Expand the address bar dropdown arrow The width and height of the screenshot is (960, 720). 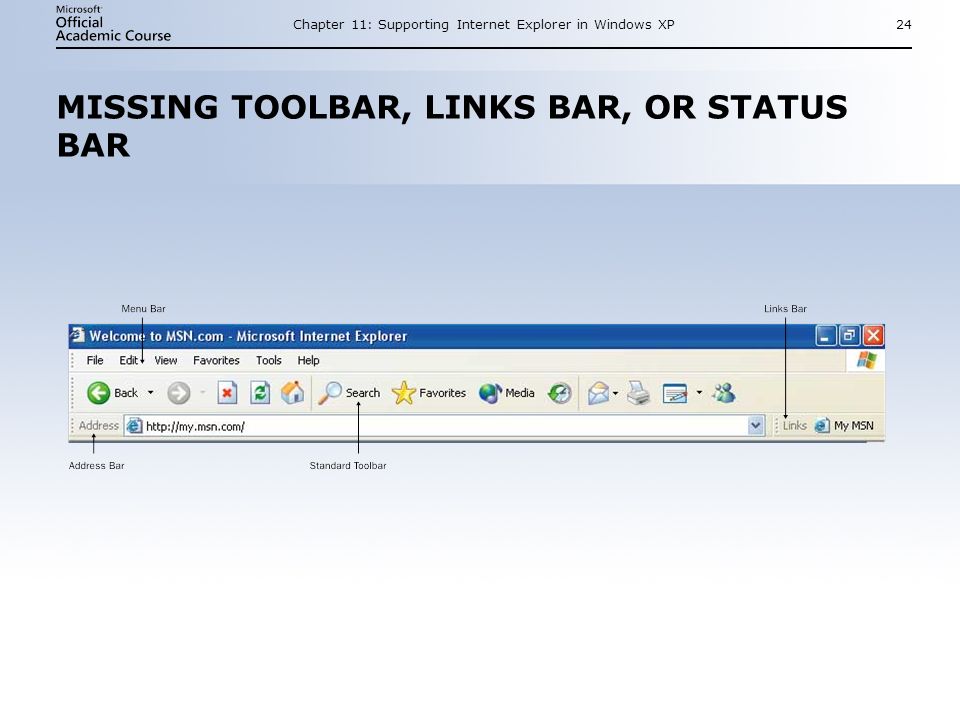point(756,426)
